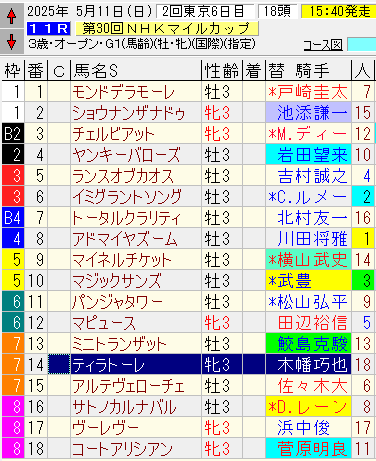Click jockey 横山武史
Image resolution: width=376 pixels, height=461 pixels.
tap(308, 260)
